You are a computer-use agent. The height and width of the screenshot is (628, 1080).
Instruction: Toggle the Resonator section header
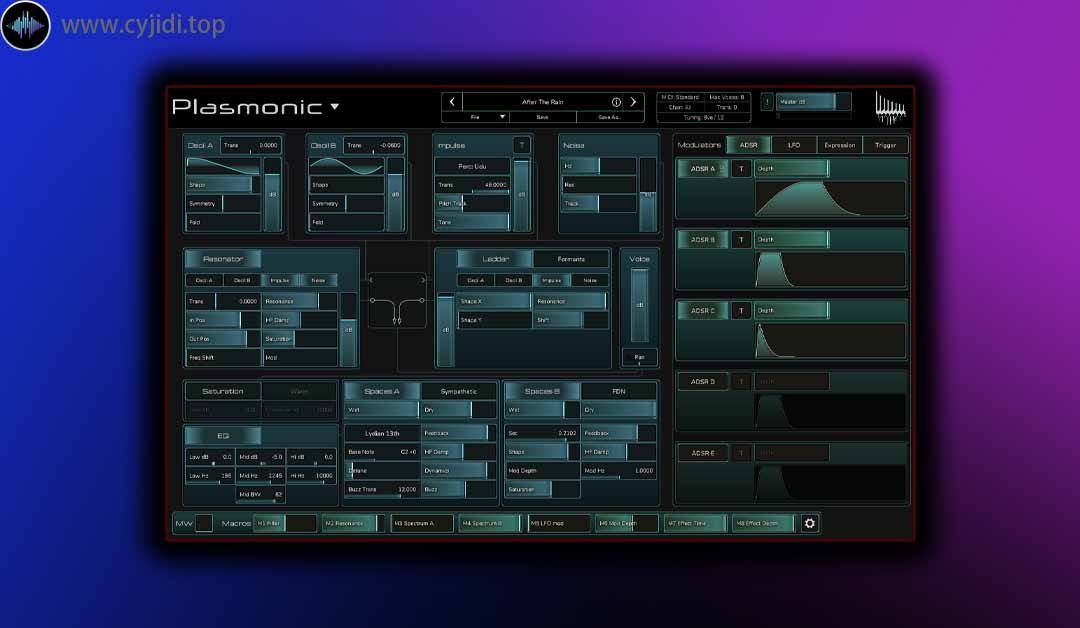click(223, 259)
